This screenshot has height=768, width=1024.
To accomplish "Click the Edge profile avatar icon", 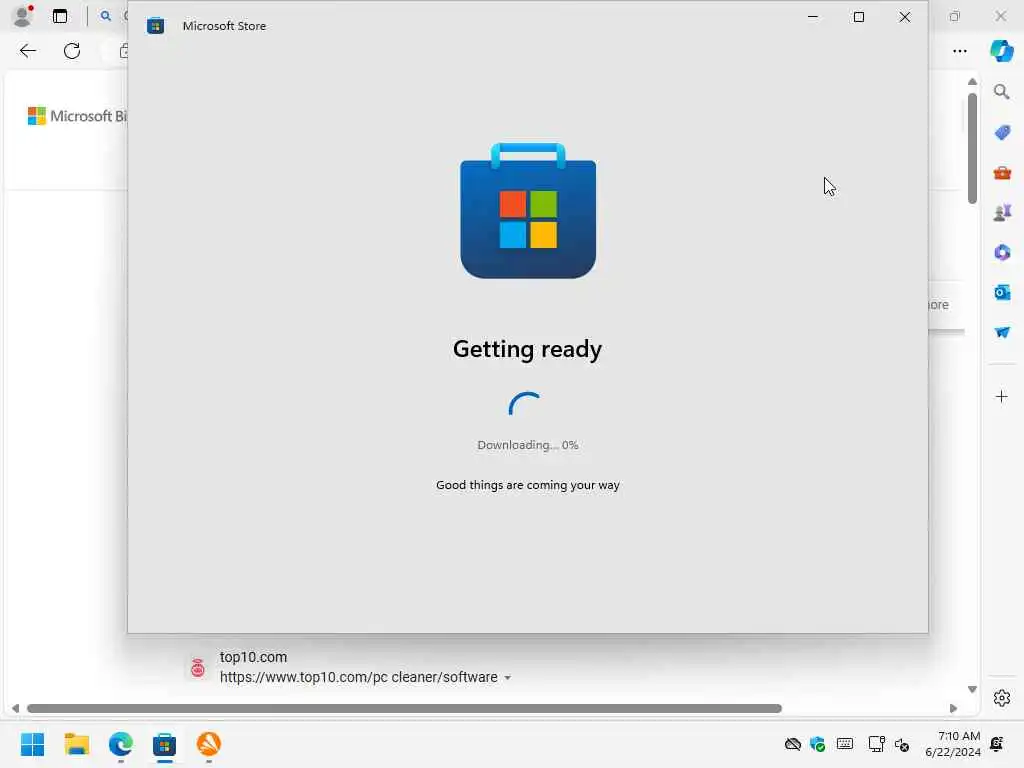I will click(x=23, y=16).
